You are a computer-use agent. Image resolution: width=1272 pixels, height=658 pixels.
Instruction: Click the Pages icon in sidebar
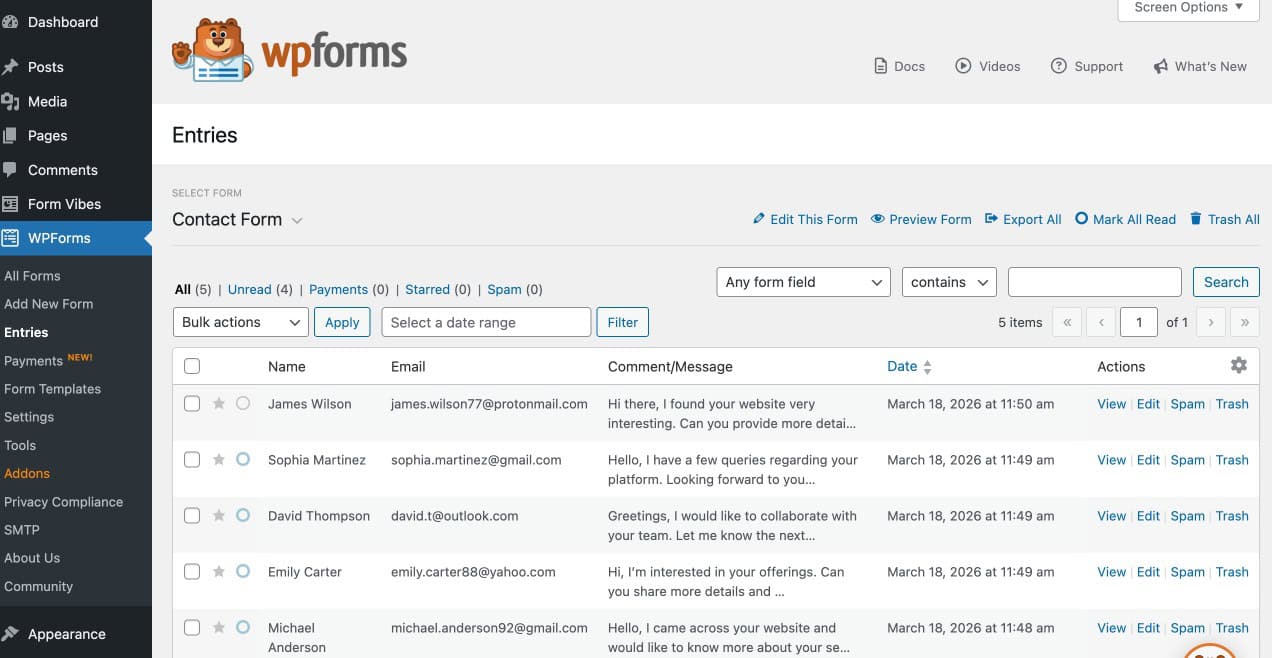10,135
